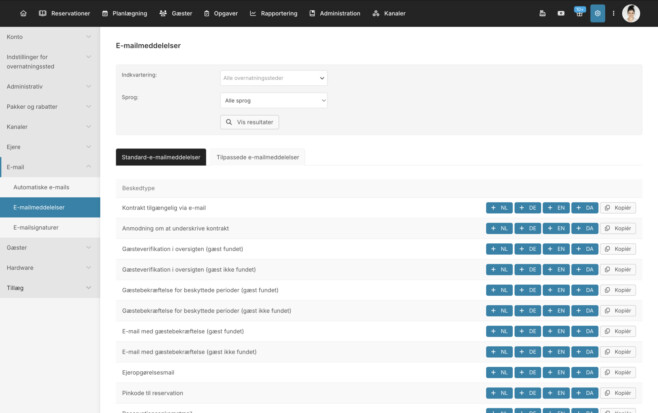The height and width of the screenshot is (413, 658).
Task: Add NL for Kontrakt tilgængelig via e-mail
Action: click(499, 208)
